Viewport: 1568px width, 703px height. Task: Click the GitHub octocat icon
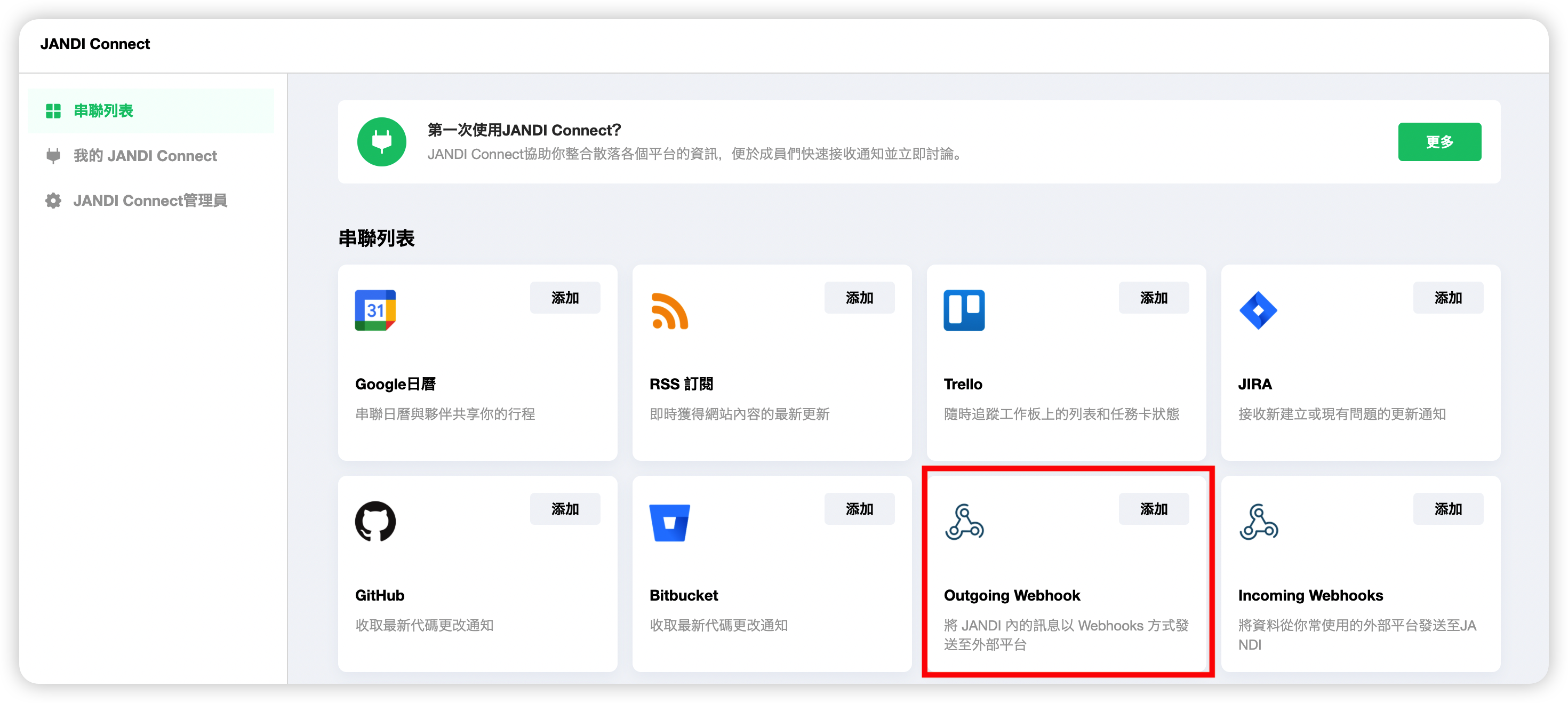click(x=375, y=522)
